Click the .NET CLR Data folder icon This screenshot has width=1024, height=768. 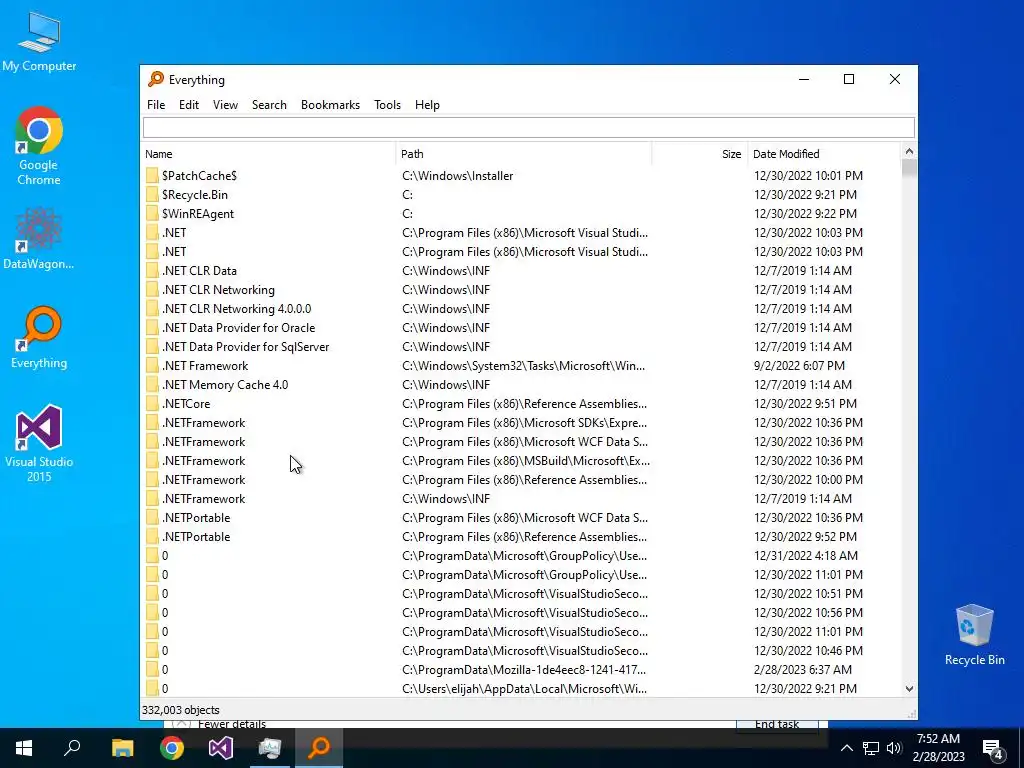click(x=152, y=270)
